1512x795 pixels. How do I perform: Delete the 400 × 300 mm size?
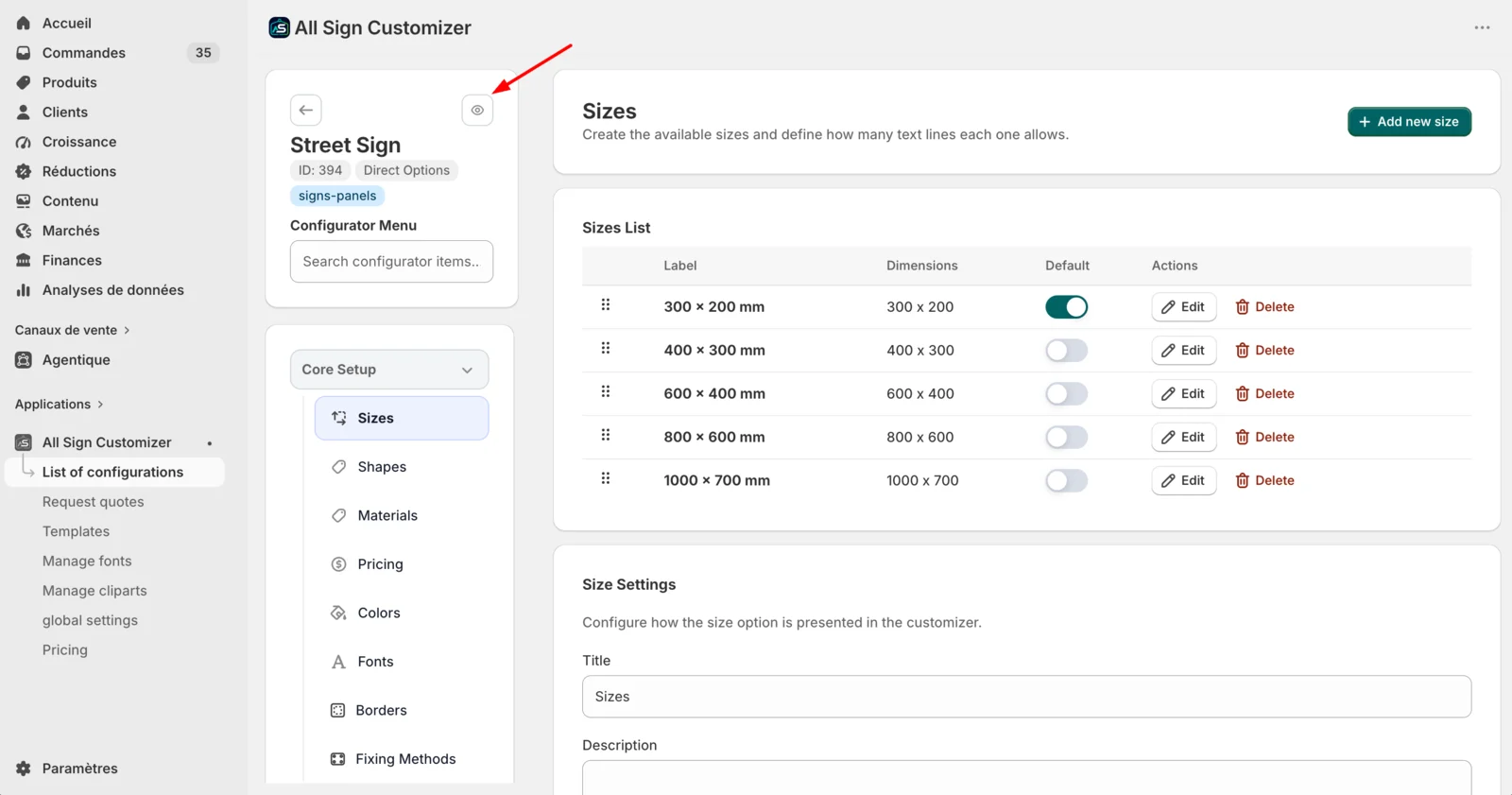point(1264,351)
